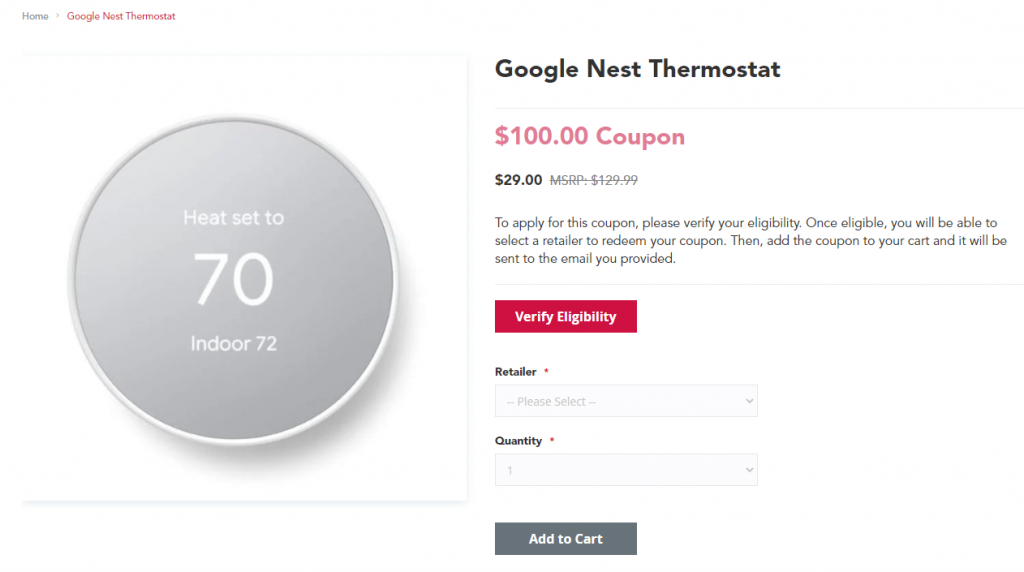Expand the Quantity dropdown showing 1

click(626, 470)
